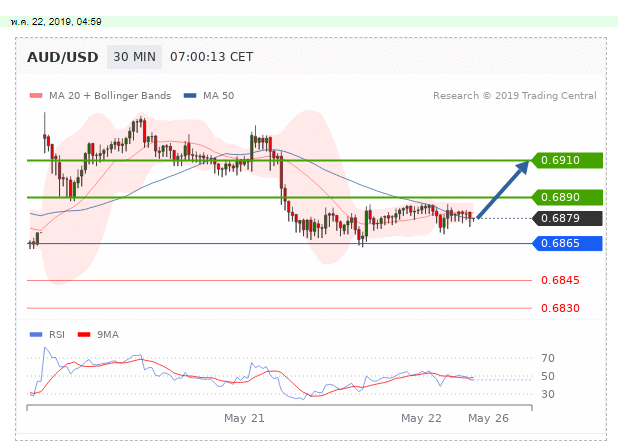Click the 07:00:13 CET timestamp
Screen dimensions: 618x447
coord(212,57)
